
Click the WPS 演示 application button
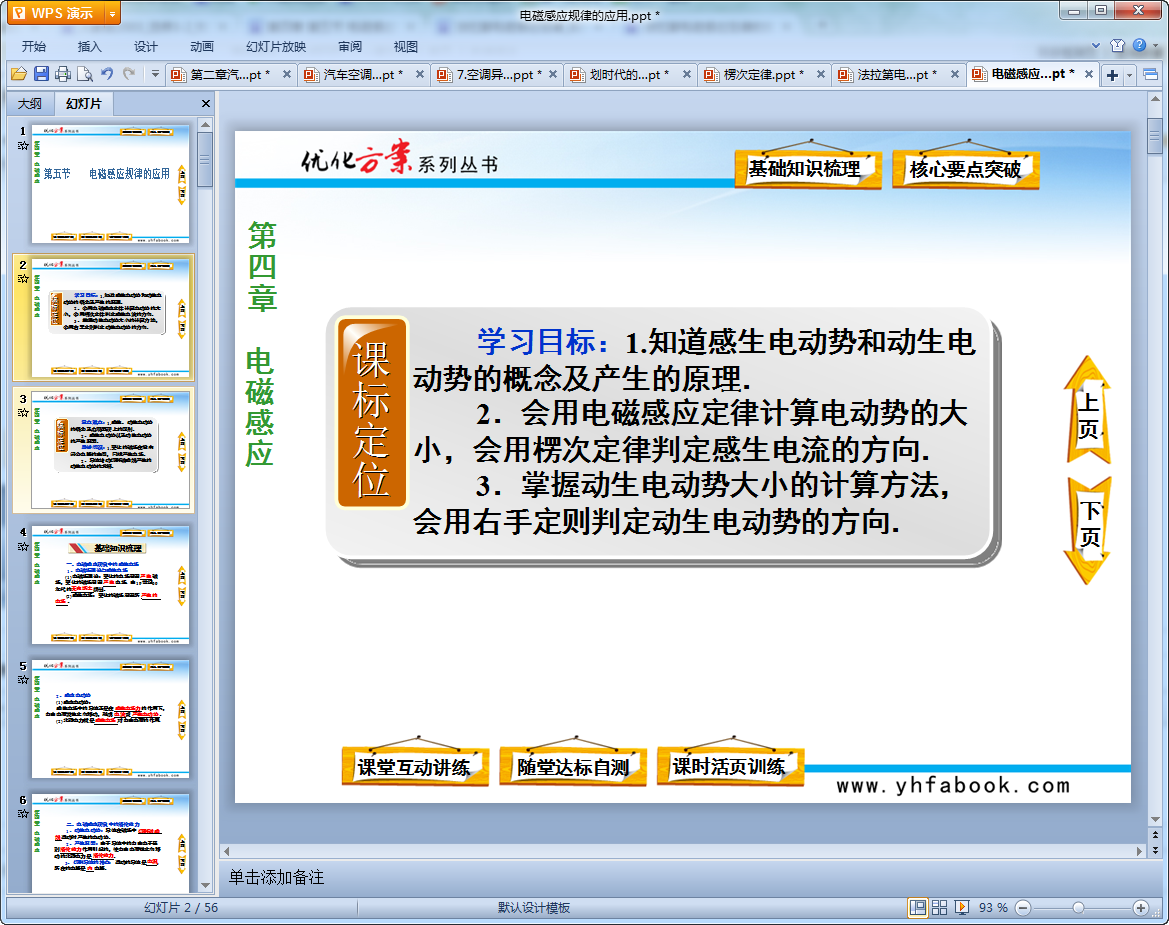coord(56,13)
